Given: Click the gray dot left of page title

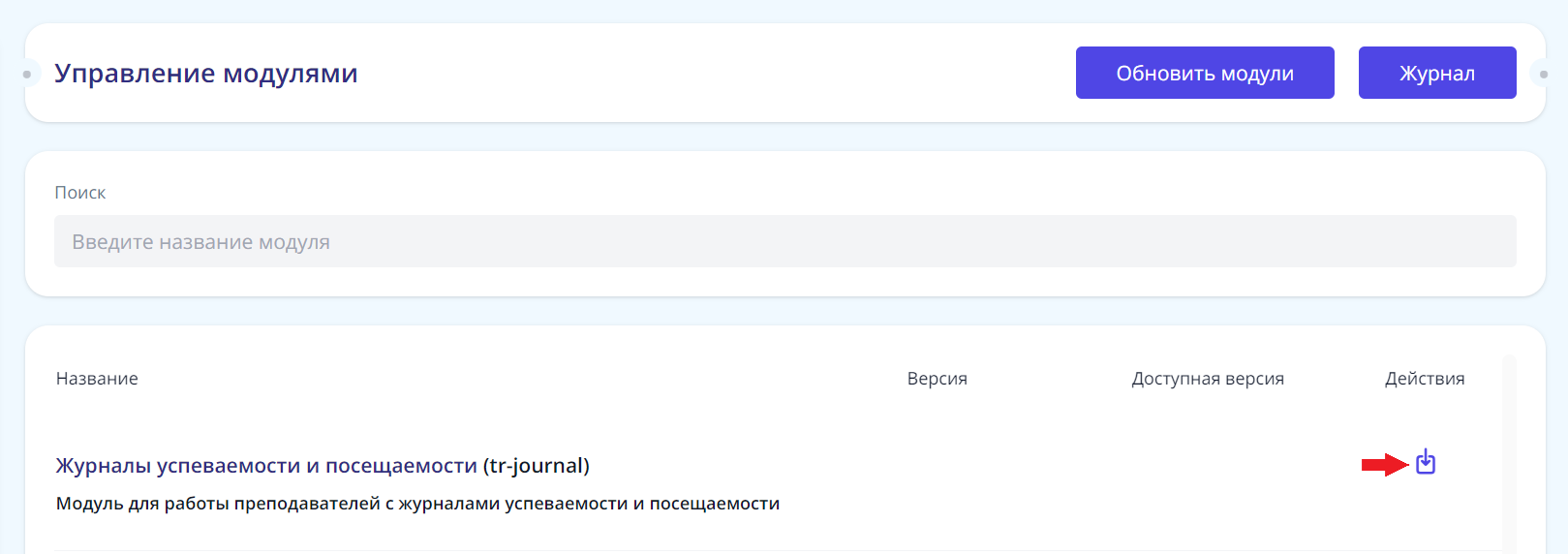Looking at the screenshot, I should (27, 74).
